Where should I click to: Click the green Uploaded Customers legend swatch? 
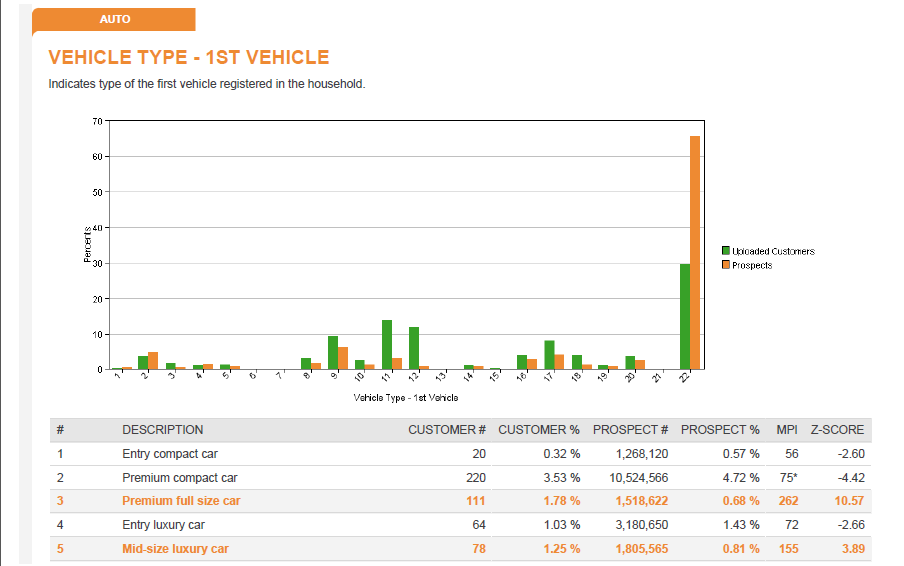[x=726, y=251]
